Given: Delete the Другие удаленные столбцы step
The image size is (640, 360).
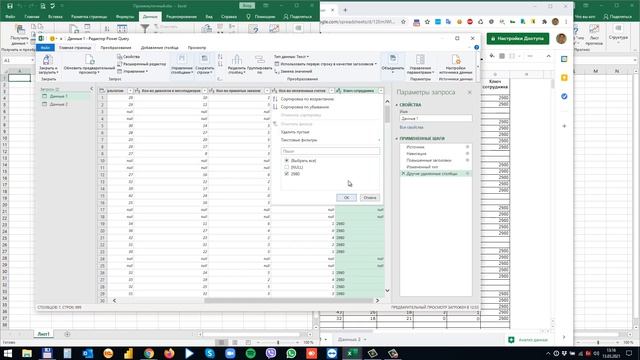Looking at the screenshot, I should (x=403, y=173).
